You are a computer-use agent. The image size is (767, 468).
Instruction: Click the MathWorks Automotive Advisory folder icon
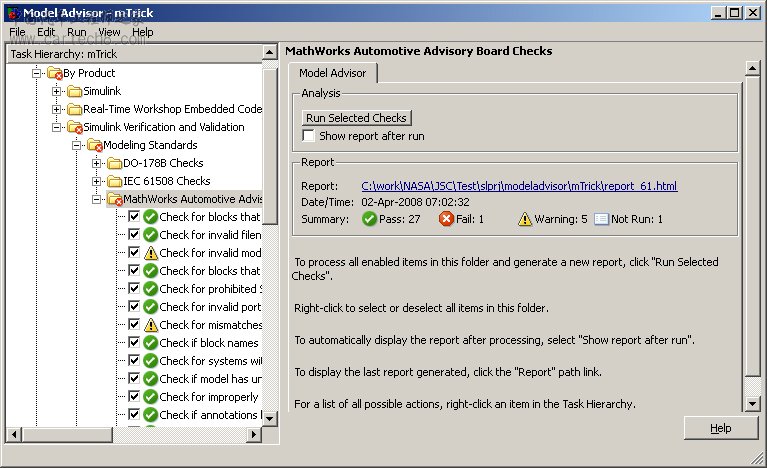[114, 199]
